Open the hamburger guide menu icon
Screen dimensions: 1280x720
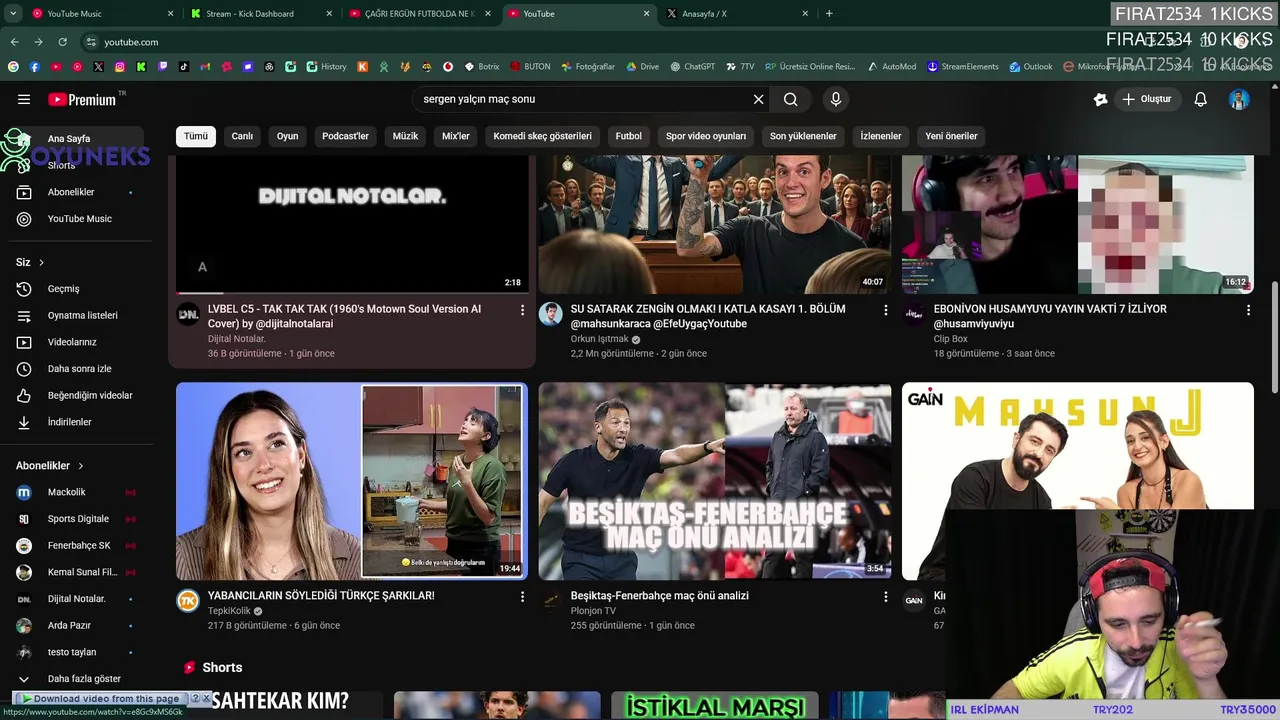24,99
